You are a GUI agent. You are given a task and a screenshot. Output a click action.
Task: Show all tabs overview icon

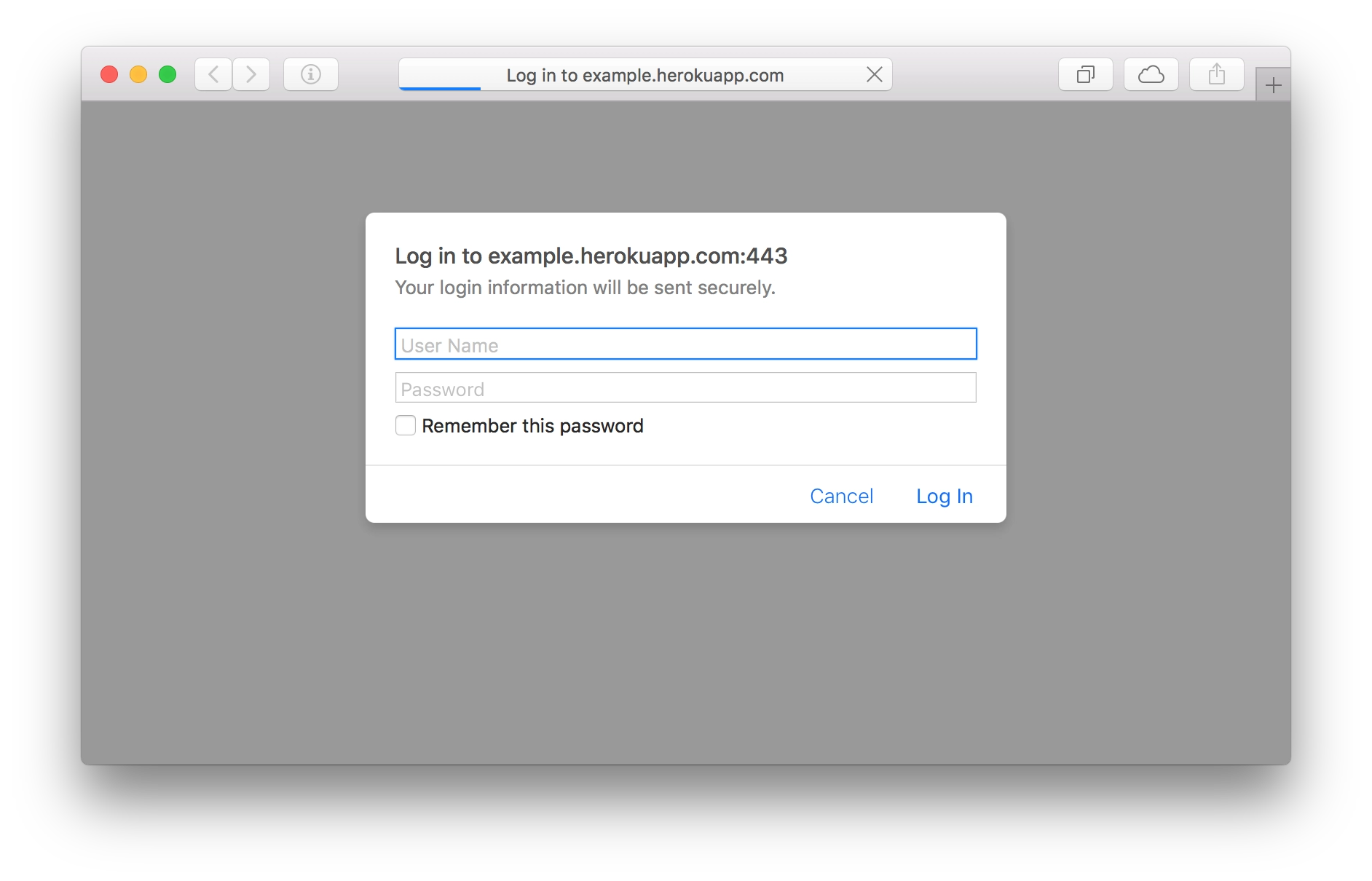click(x=1085, y=74)
